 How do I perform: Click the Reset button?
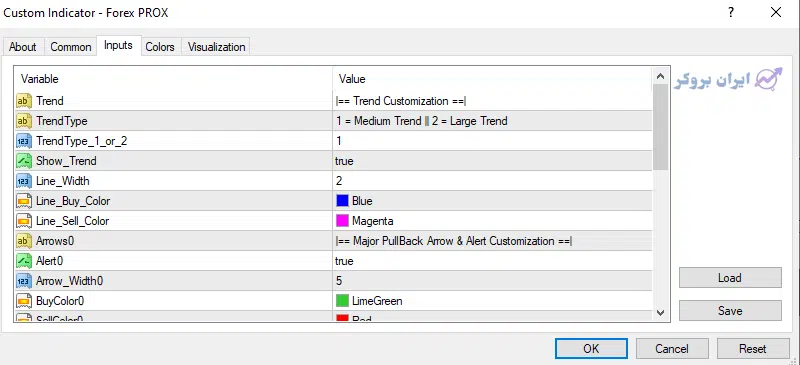pos(753,349)
